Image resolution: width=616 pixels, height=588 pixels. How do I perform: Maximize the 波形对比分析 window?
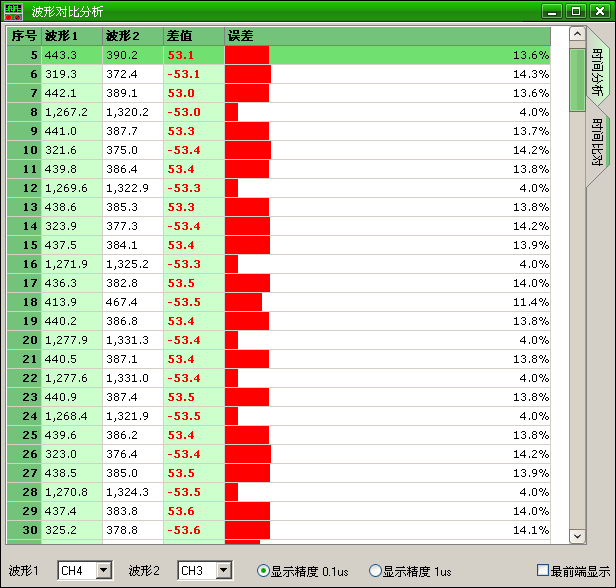coord(576,11)
